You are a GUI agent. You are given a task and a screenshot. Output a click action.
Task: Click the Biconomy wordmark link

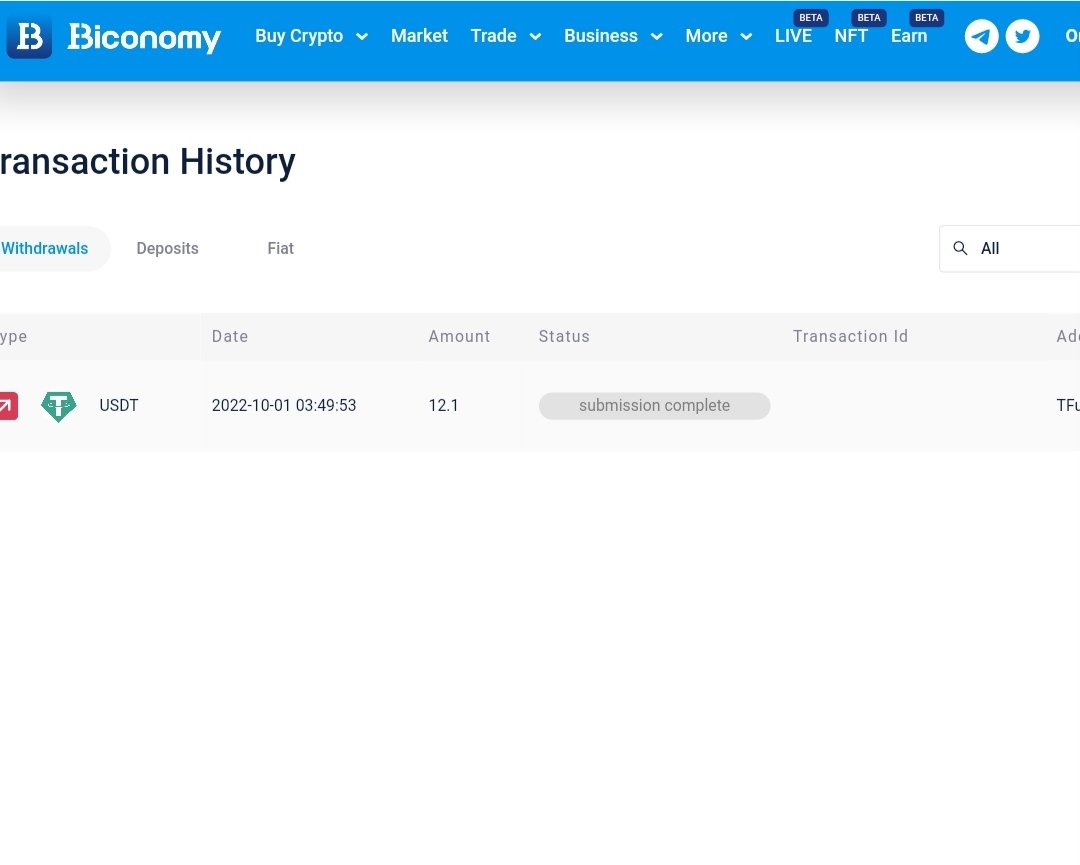(144, 37)
